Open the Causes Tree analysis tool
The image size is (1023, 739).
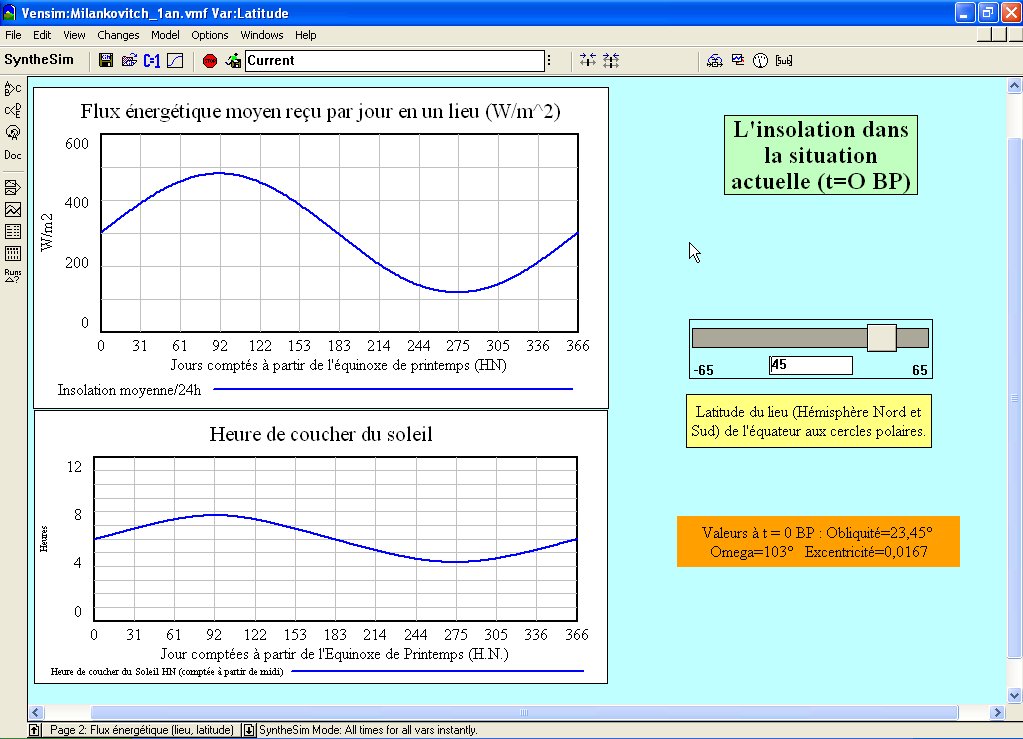[13, 89]
